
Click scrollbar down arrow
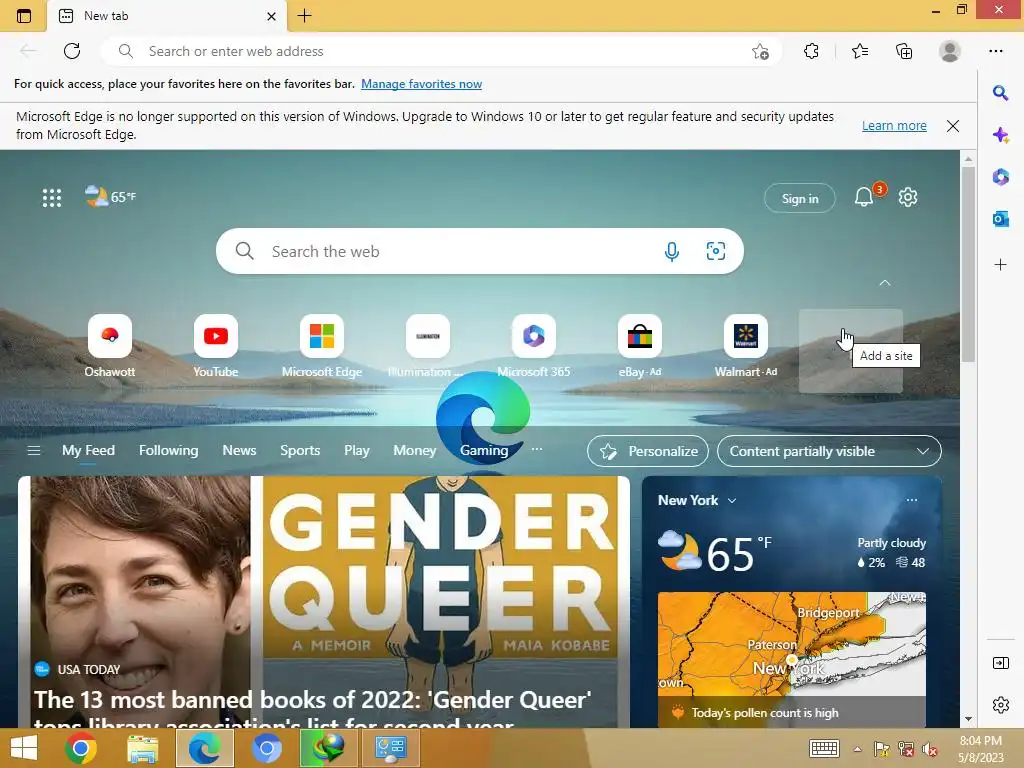968,718
